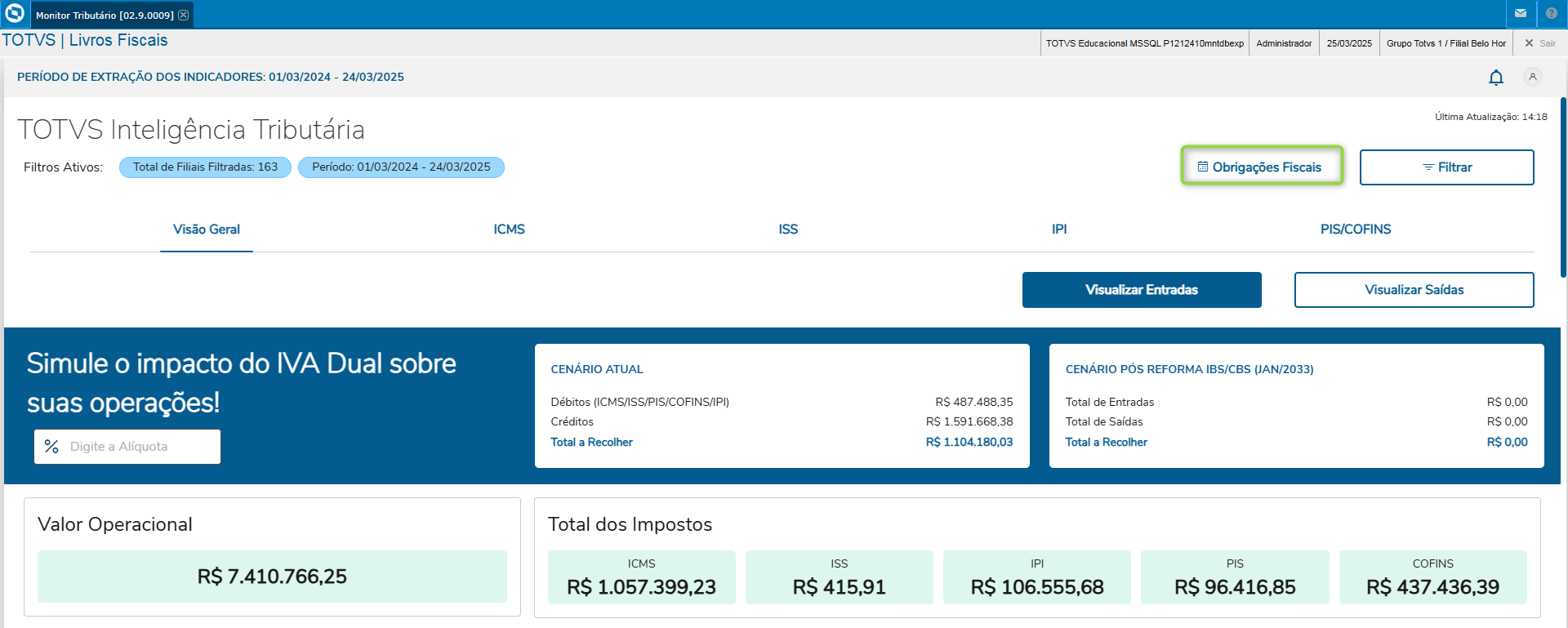Click the Filtrar button
Image resolution: width=1568 pixels, height=628 pixels.
coord(1446,167)
